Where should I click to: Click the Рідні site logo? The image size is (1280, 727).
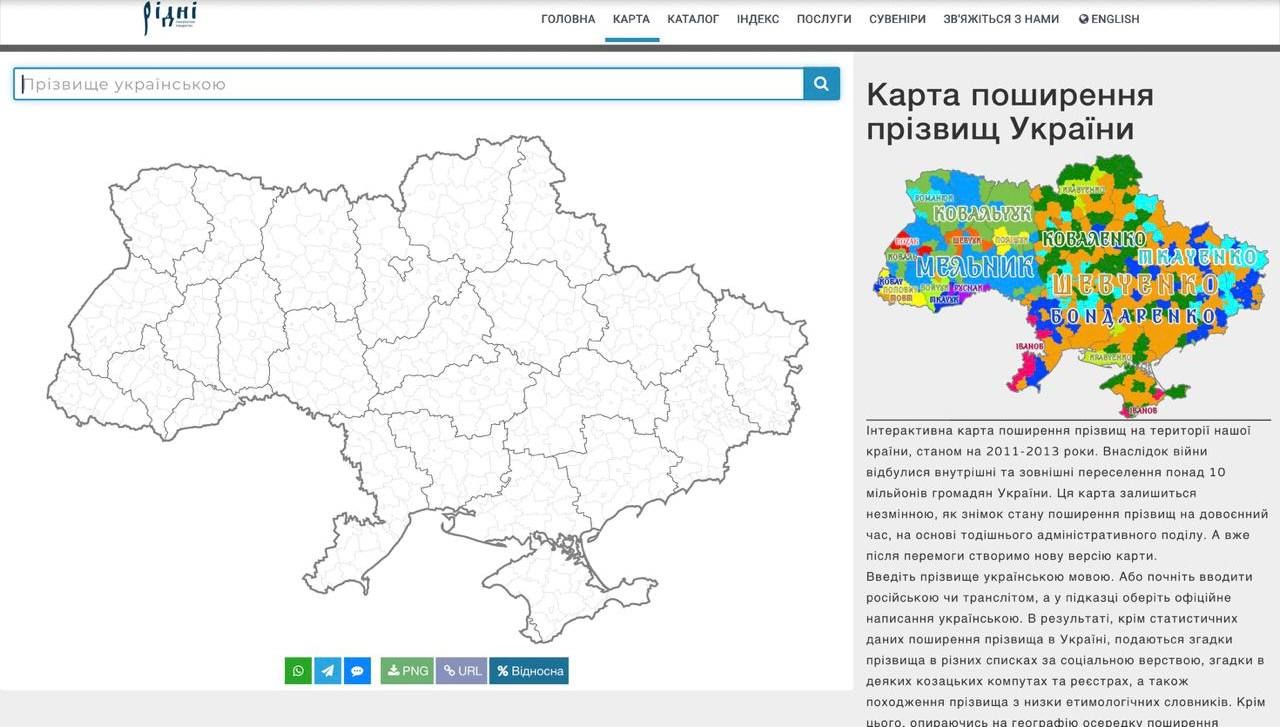[169, 18]
